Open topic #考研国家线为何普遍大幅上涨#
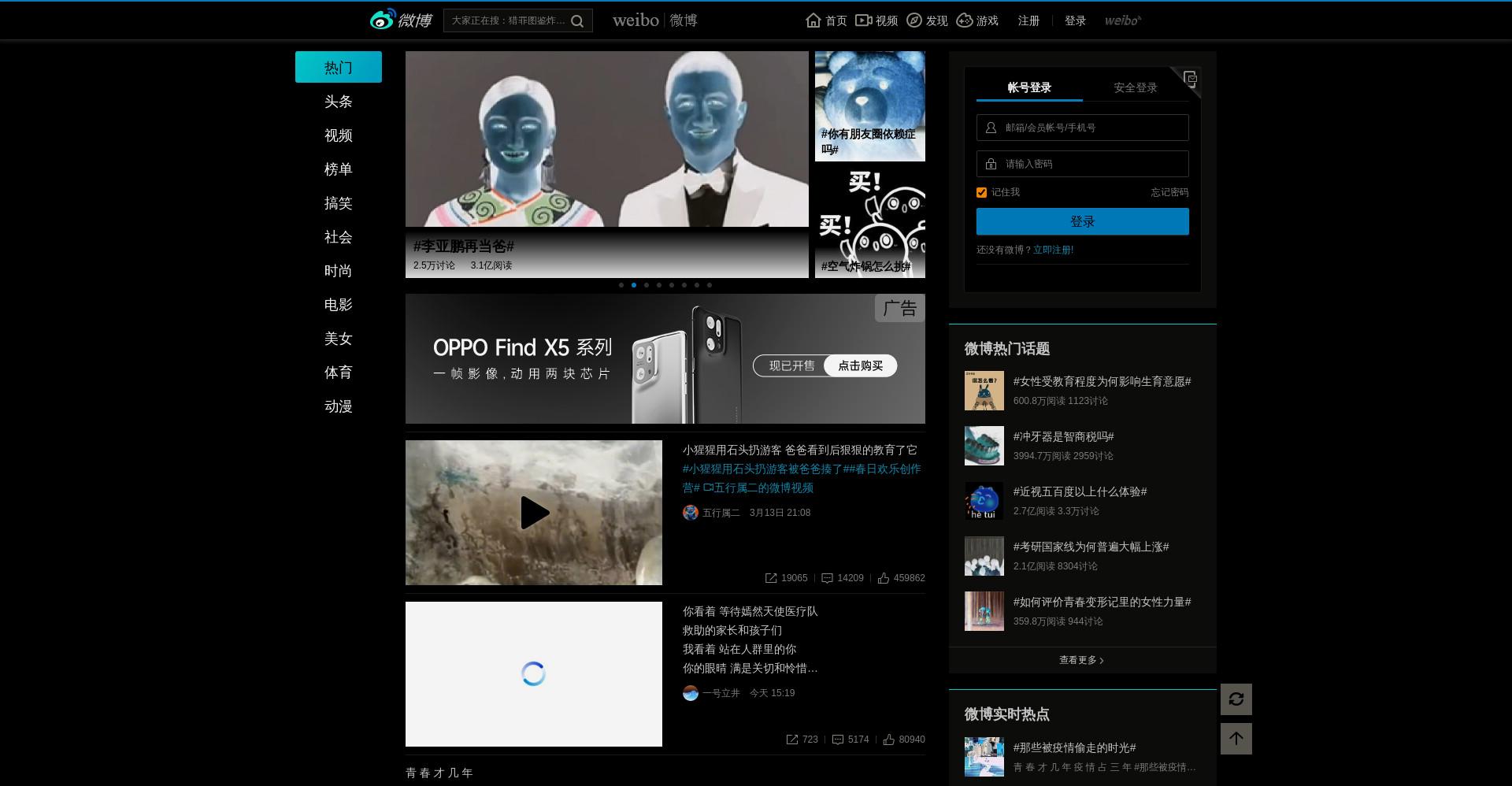The width and height of the screenshot is (1512, 786). (1091, 547)
